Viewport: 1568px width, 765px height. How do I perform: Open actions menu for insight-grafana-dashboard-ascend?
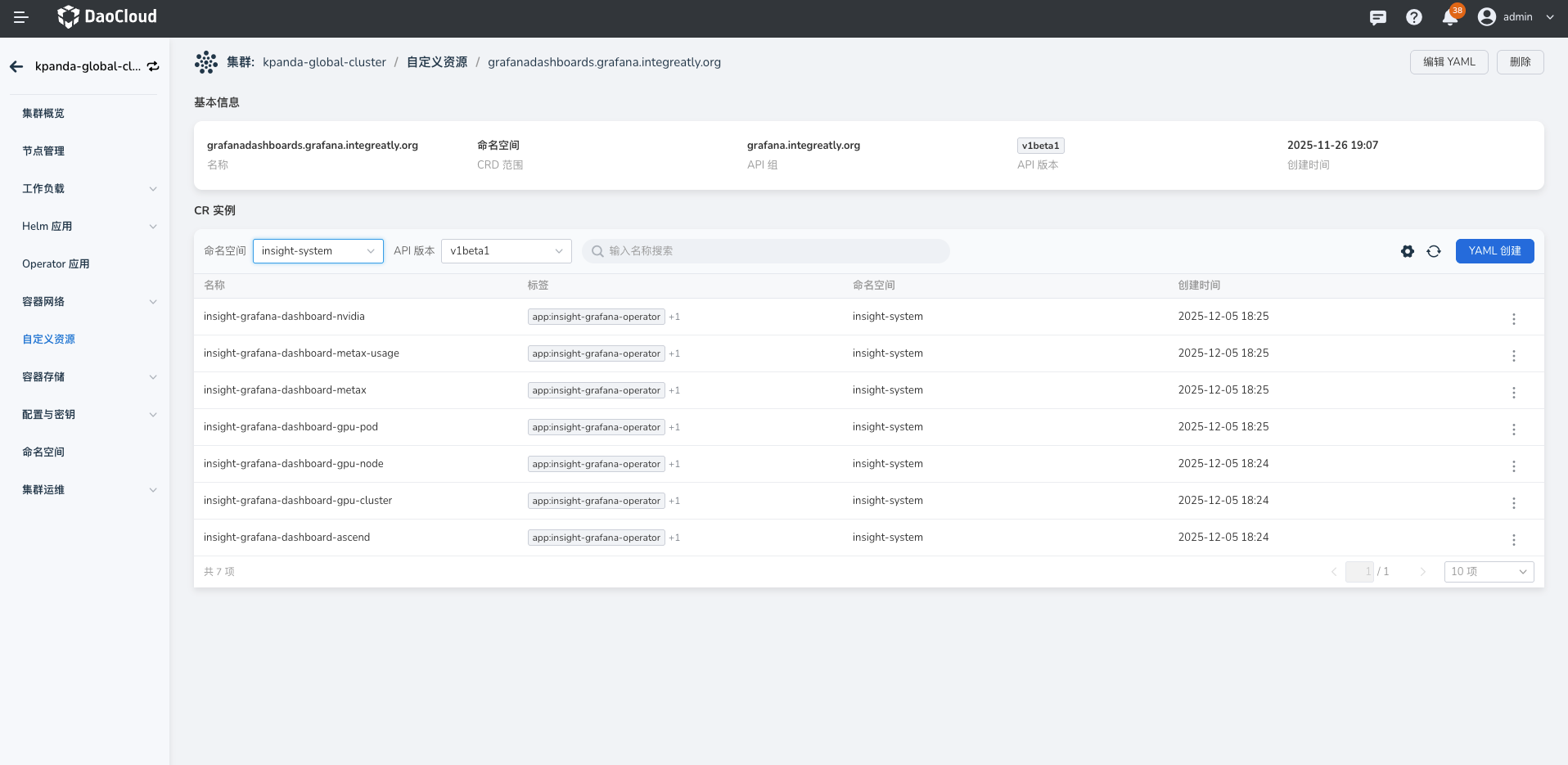pyautogui.click(x=1513, y=539)
